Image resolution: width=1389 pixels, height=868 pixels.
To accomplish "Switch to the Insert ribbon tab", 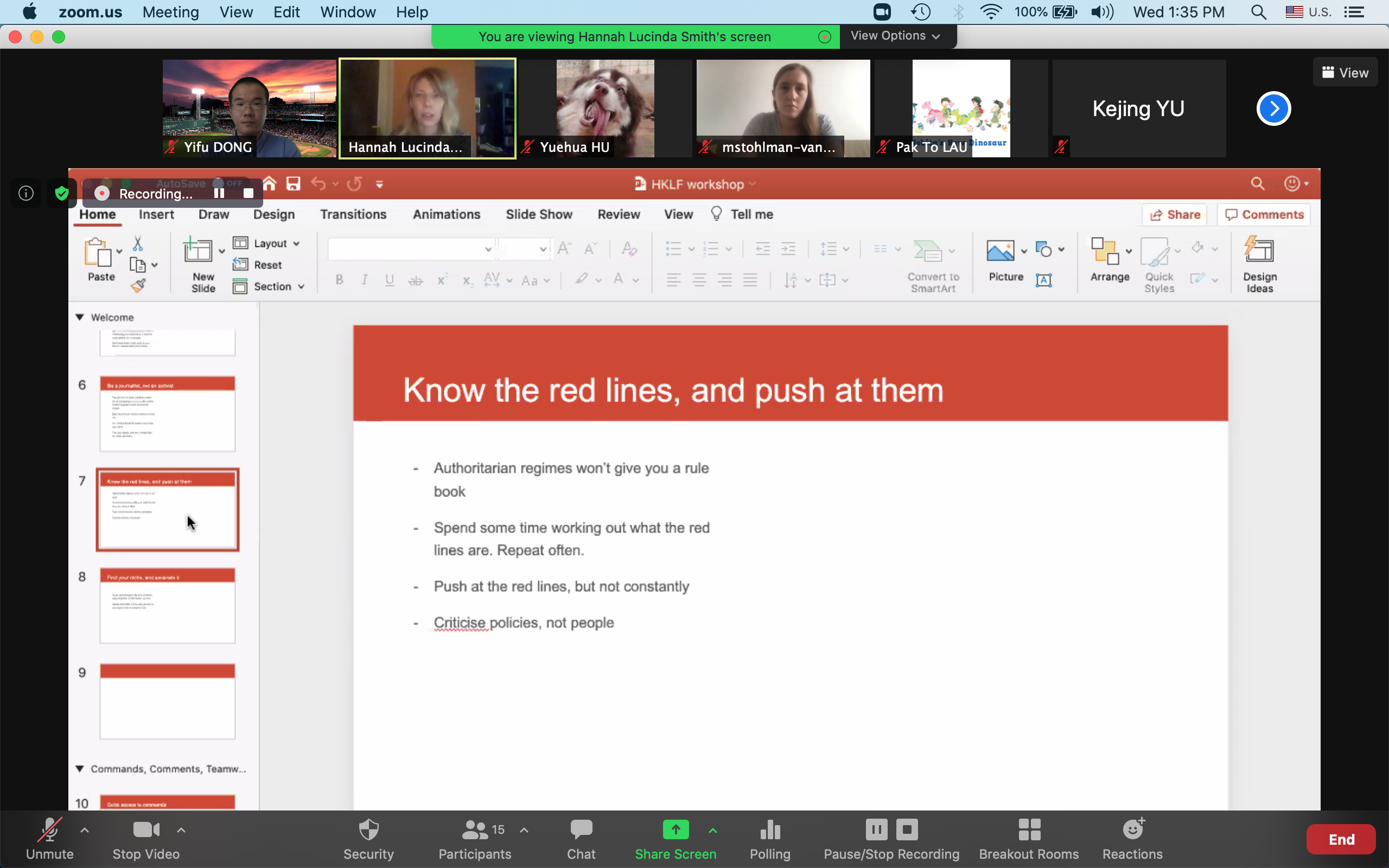I will pyautogui.click(x=156, y=214).
